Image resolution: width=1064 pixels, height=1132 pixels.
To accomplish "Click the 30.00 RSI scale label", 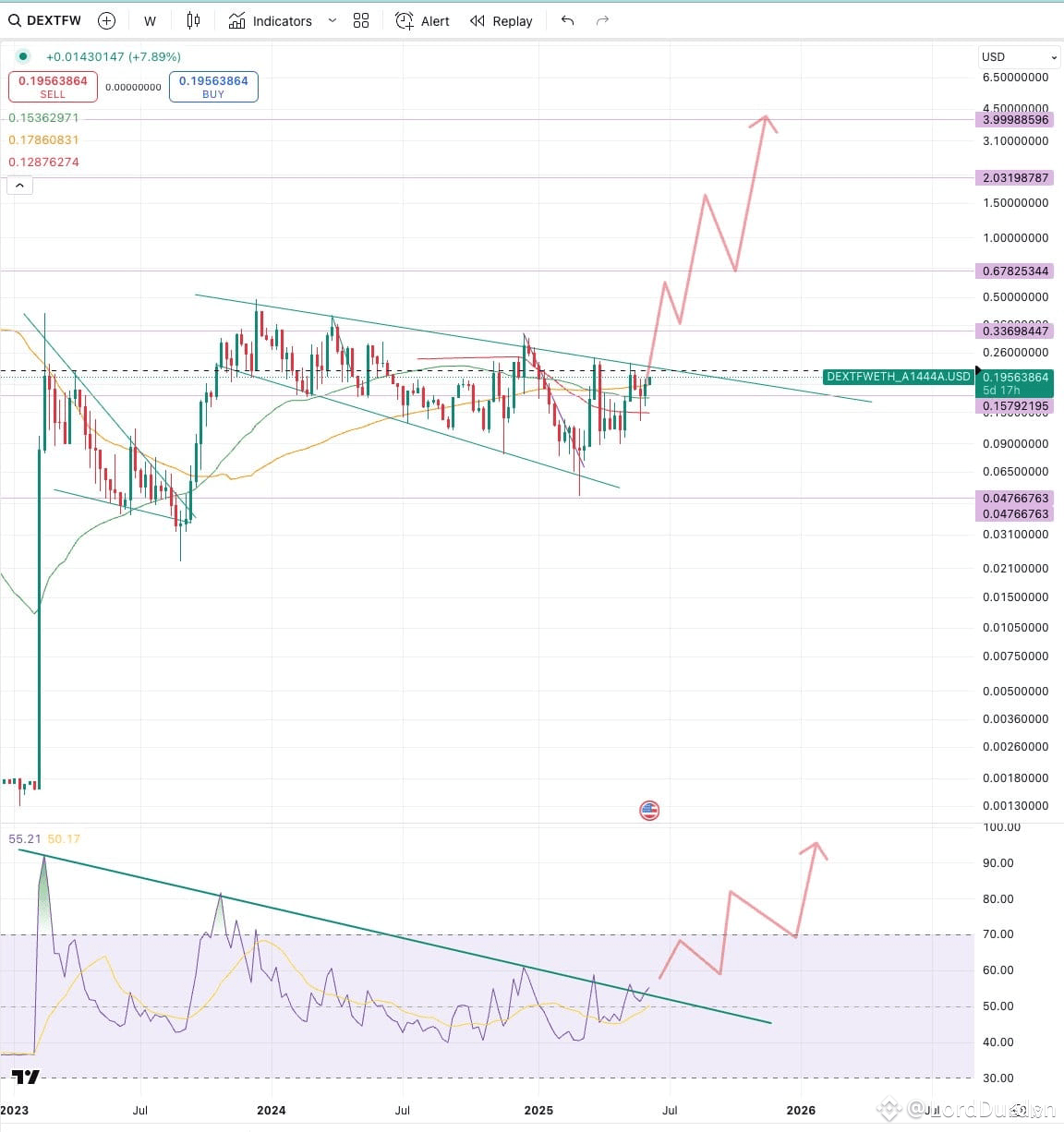I will 997,1078.
